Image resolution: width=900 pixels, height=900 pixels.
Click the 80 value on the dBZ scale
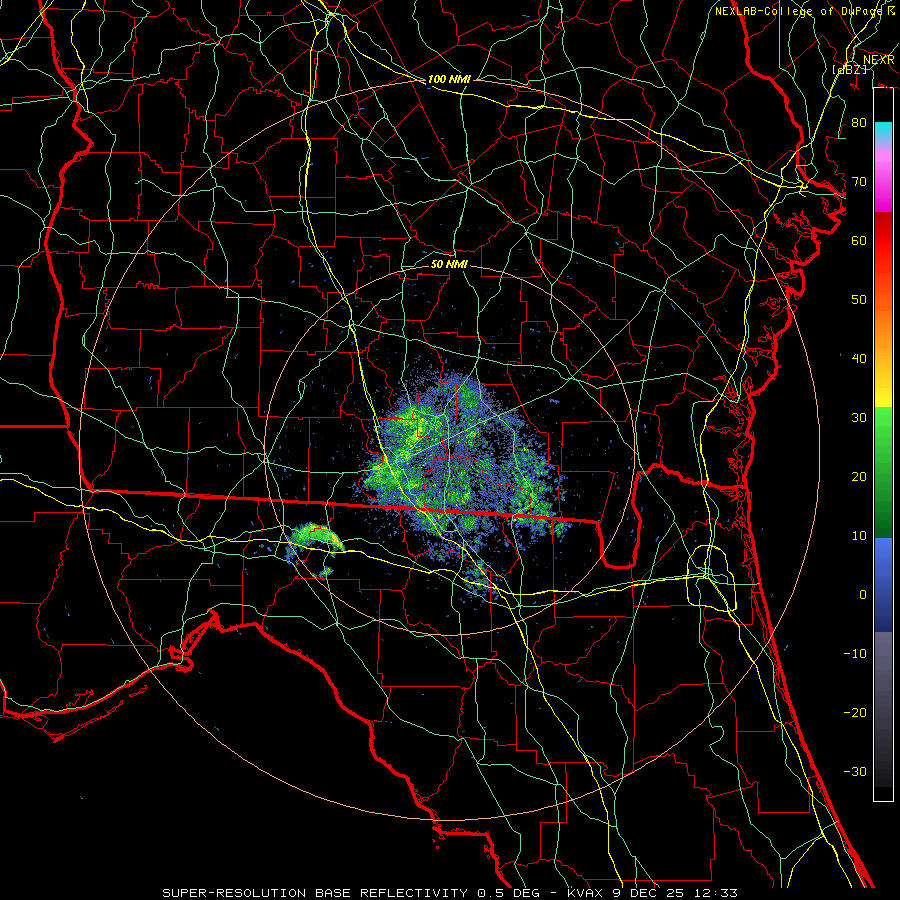[859, 123]
